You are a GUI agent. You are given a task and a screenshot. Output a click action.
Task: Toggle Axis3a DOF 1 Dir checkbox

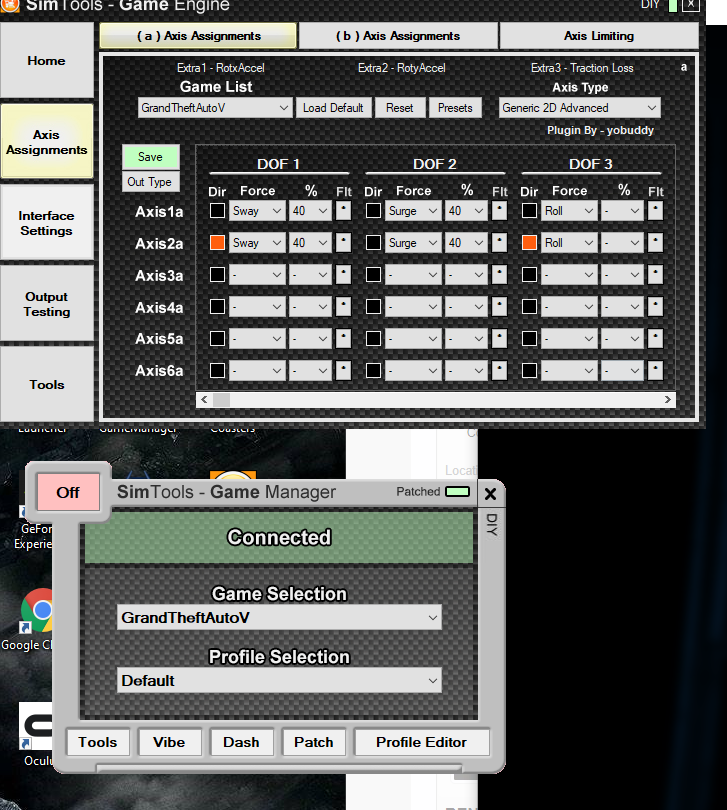coord(217,275)
